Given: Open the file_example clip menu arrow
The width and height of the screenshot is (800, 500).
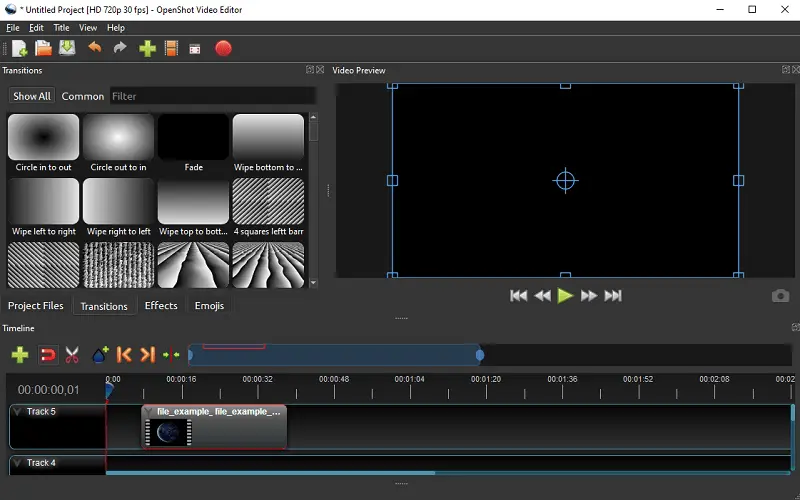Looking at the screenshot, I should [148, 412].
